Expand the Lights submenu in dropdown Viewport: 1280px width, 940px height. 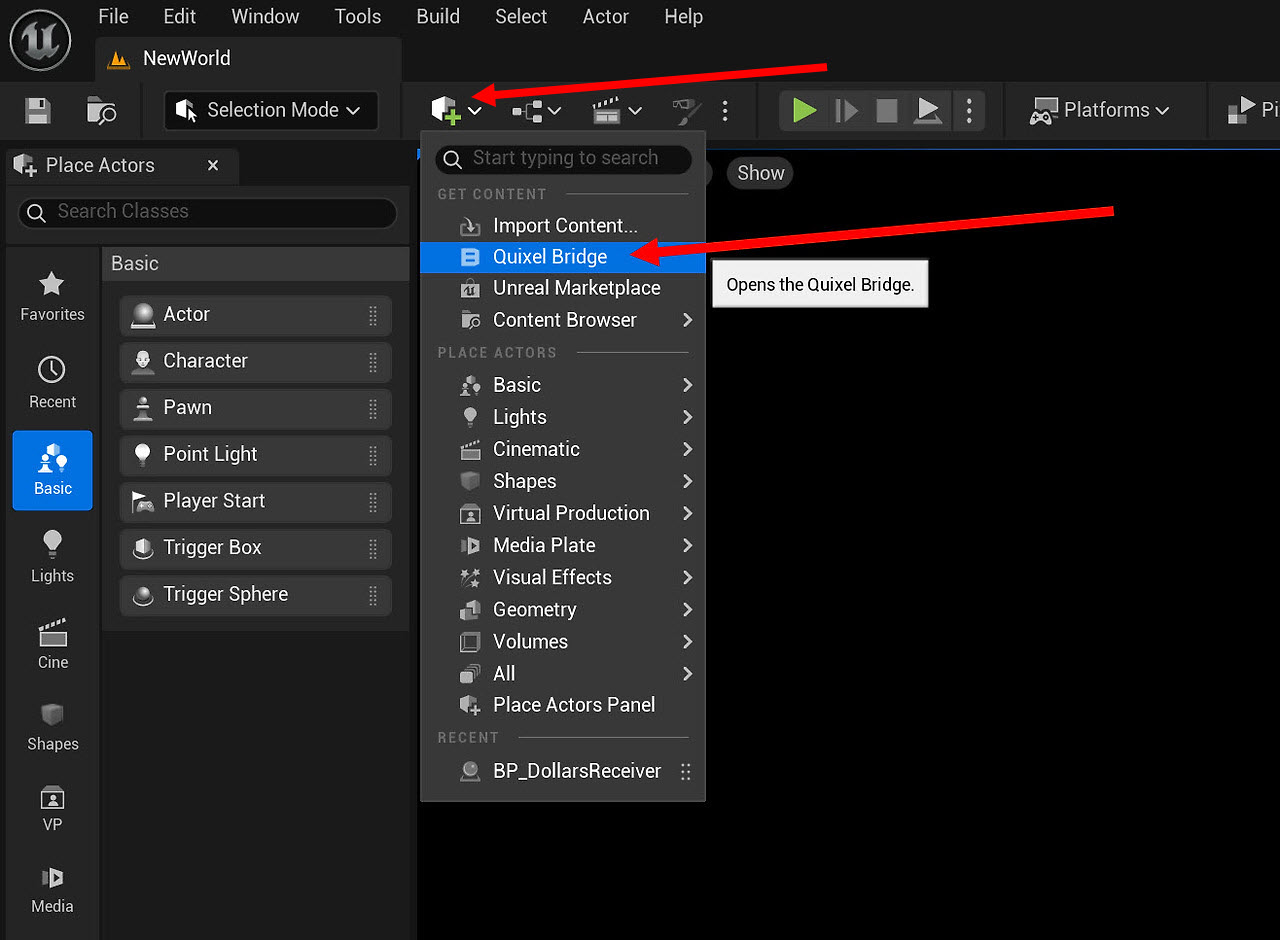coord(563,417)
